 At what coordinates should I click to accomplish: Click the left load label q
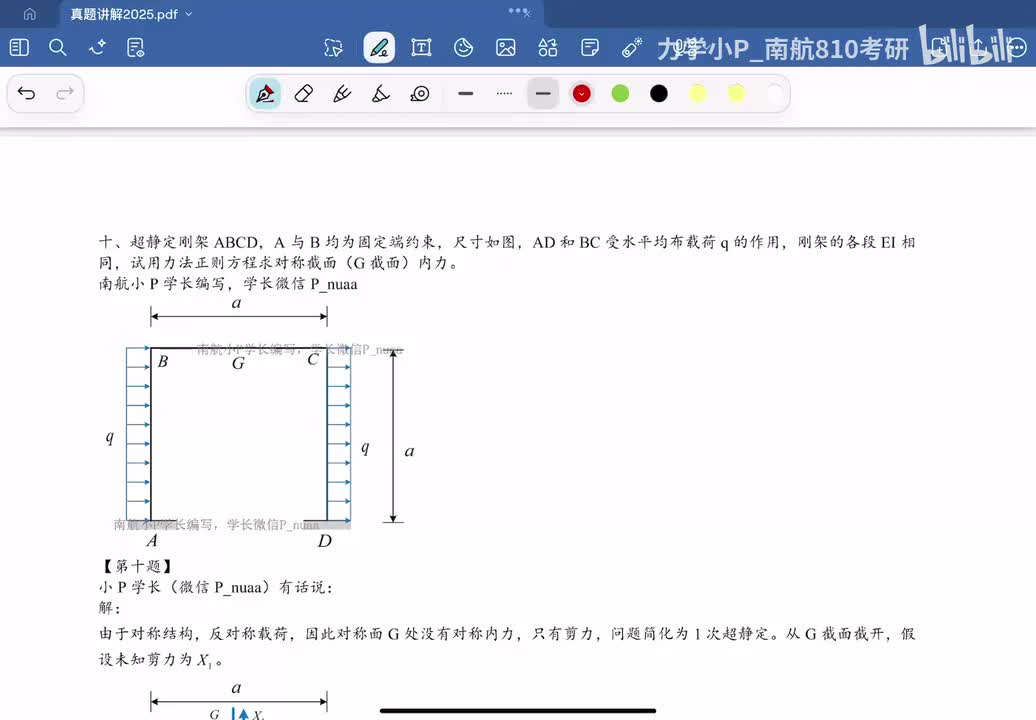[x=110, y=437]
